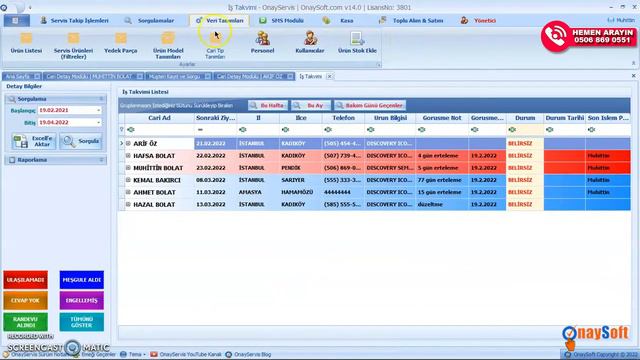Screen dimensions: 640x360
Task: Open the Sorgulamalar ribbon tab
Action: pos(150,20)
